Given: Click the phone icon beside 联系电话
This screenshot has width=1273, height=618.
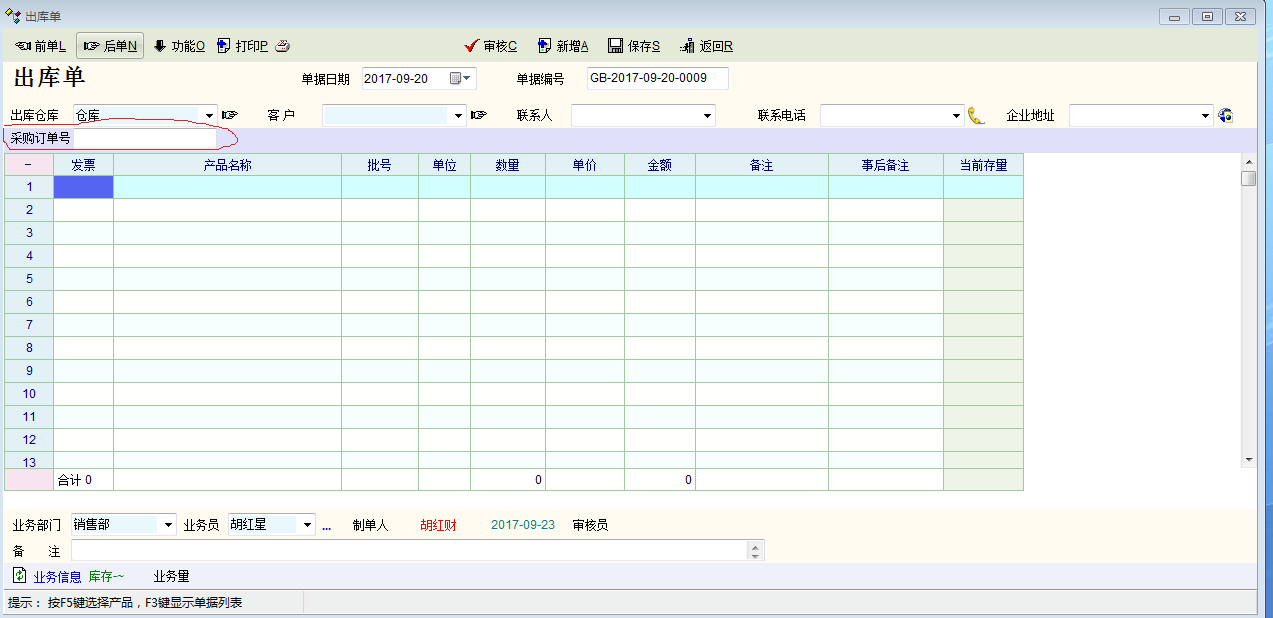Looking at the screenshot, I should (977, 116).
